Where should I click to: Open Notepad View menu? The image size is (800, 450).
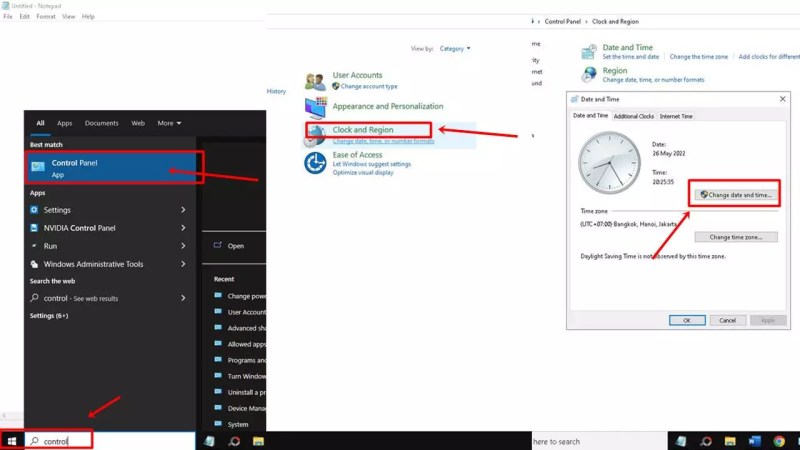coord(68,16)
